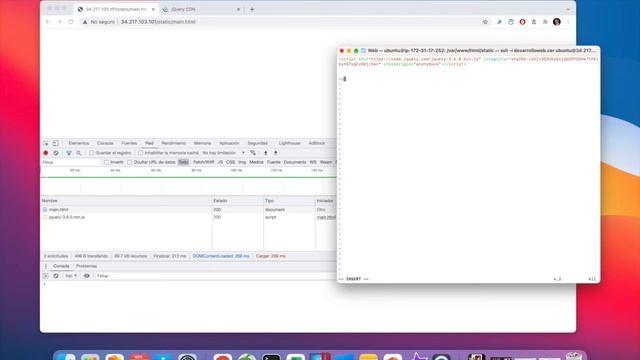This screenshot has height=360, width=640.
Task: Filter requests by WS
Action: (x=313, y=162)
